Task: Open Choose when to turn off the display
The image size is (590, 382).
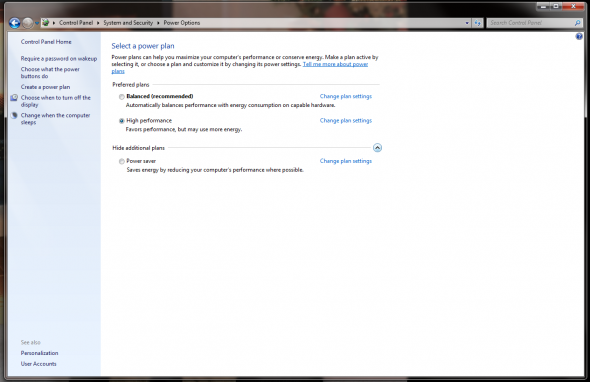Action: [x=56, y=101]
